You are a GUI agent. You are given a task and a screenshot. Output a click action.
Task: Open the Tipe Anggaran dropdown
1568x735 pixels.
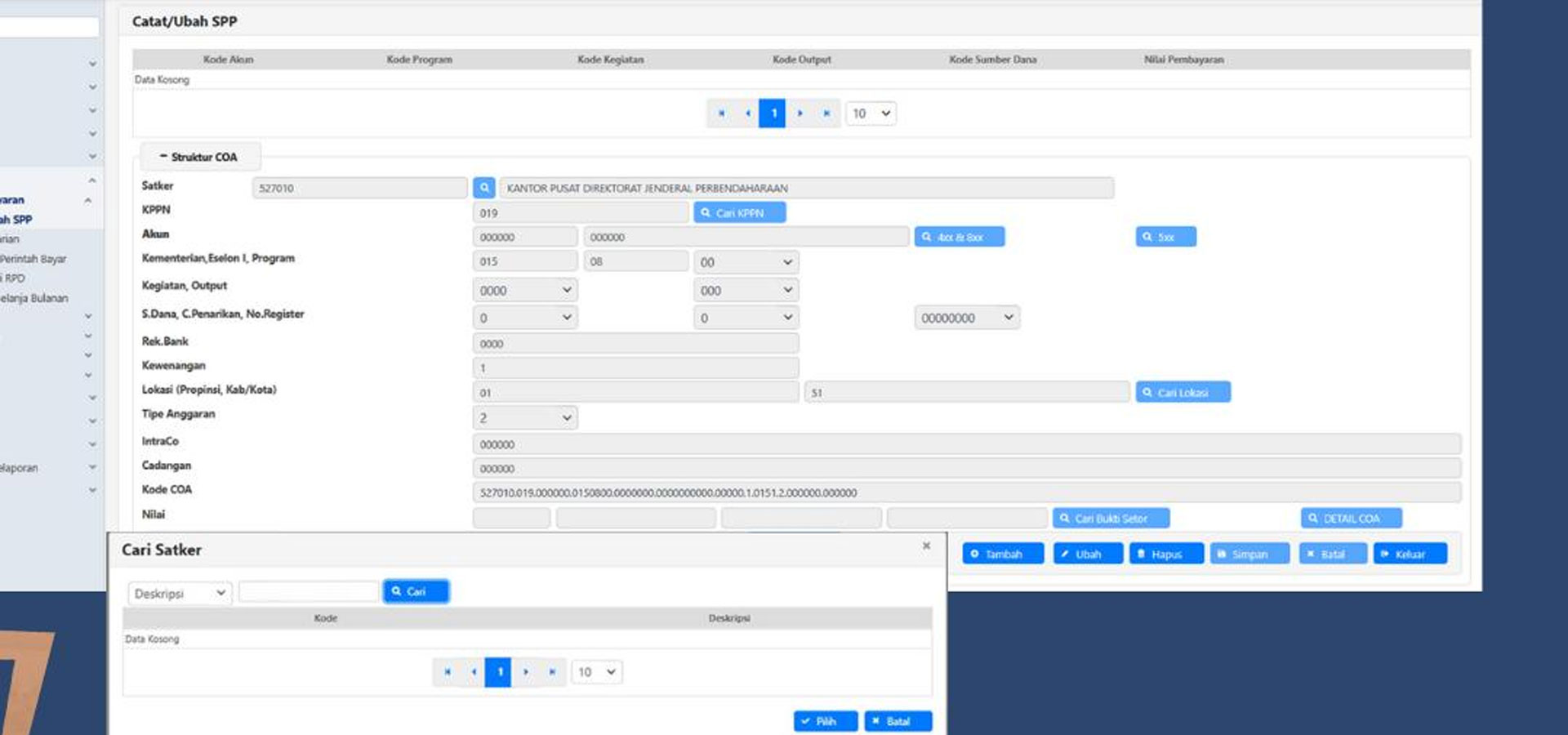click(524, 418)
